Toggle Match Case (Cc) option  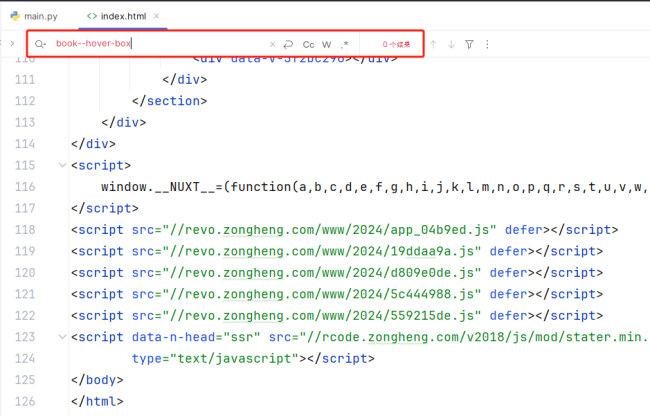(x=308, y=44)
